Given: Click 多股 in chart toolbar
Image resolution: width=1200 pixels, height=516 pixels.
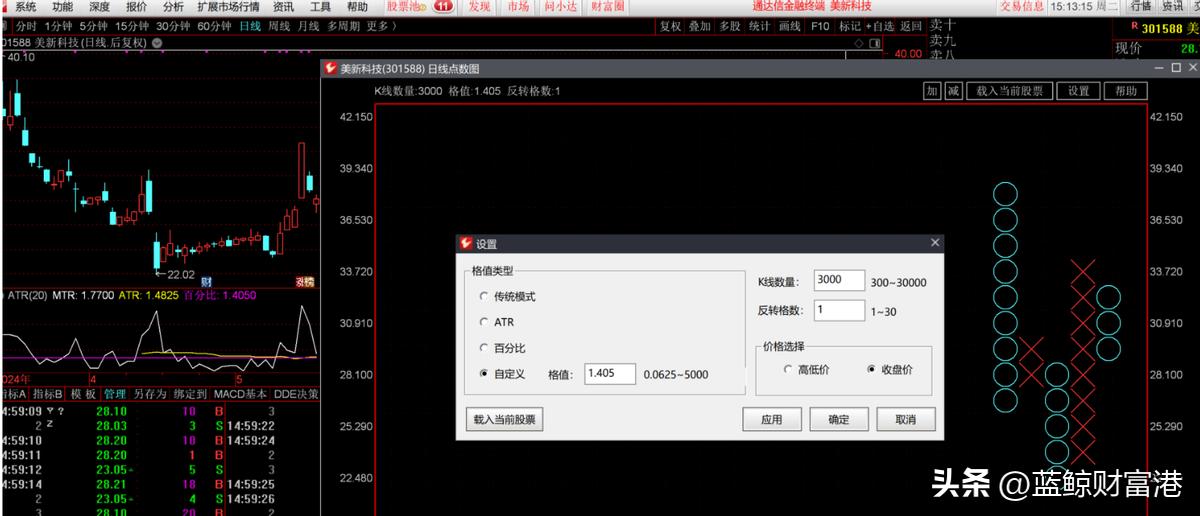Looking at the screenshot, I should [x=730, y=26].
